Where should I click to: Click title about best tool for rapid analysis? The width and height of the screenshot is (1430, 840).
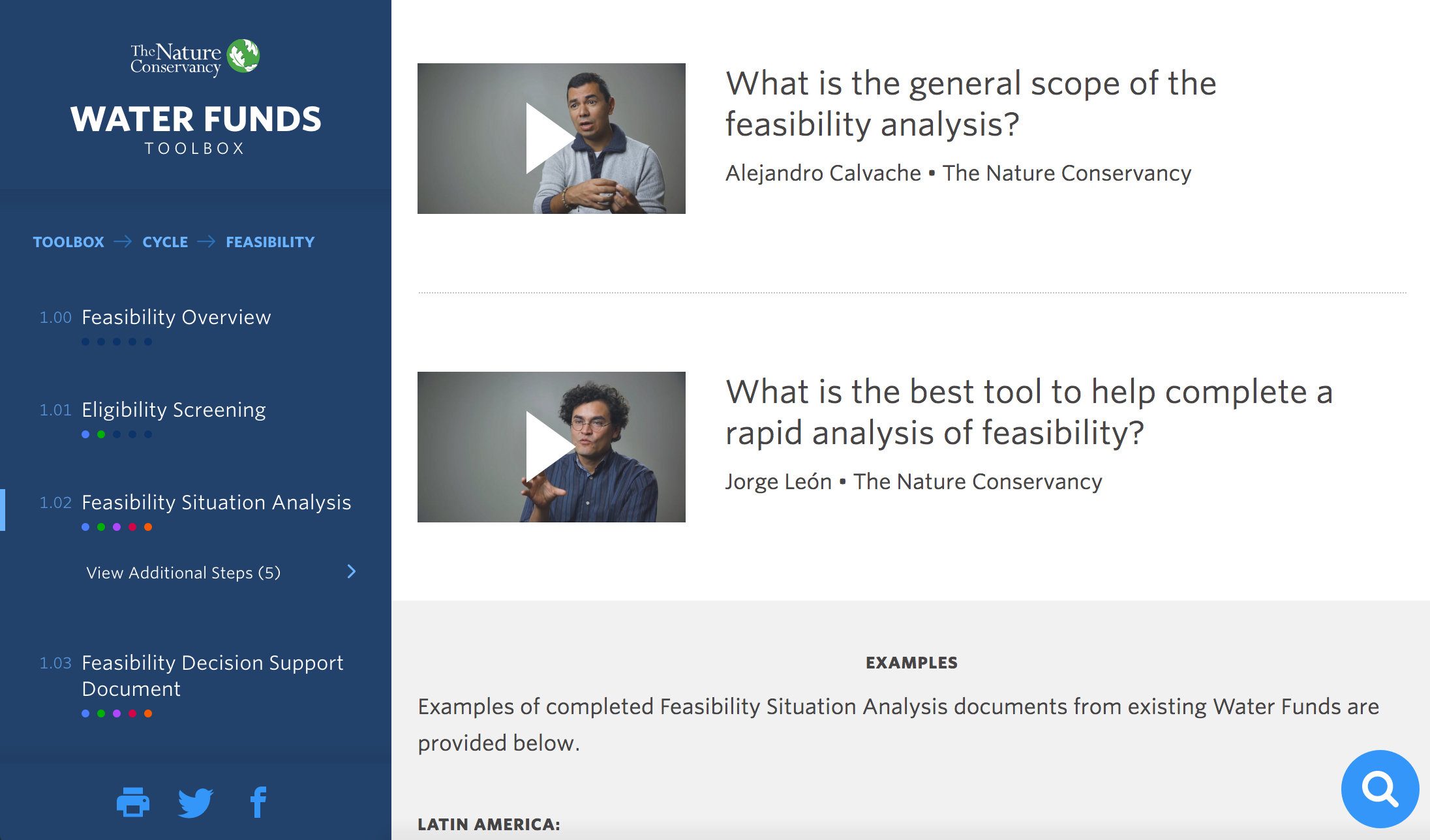[x=1029, y=412]
